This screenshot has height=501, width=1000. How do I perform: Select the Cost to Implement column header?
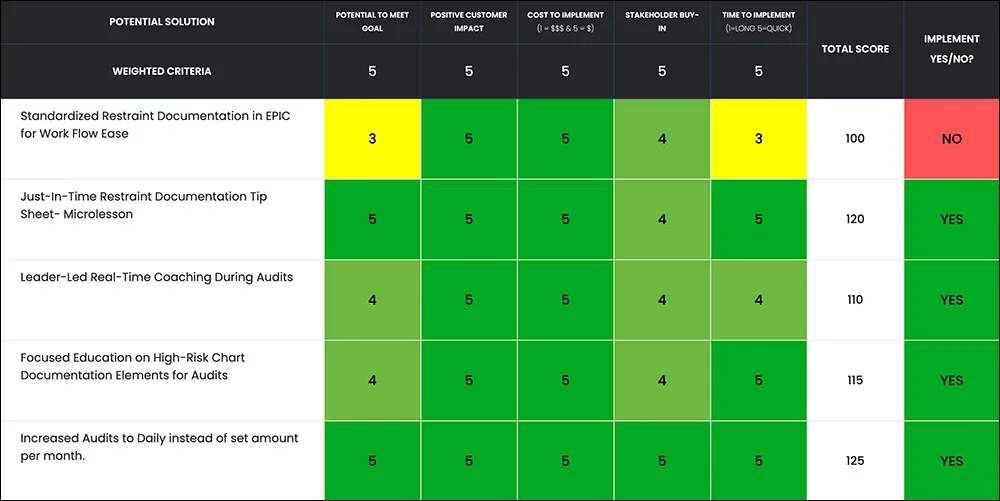point(565,22)
